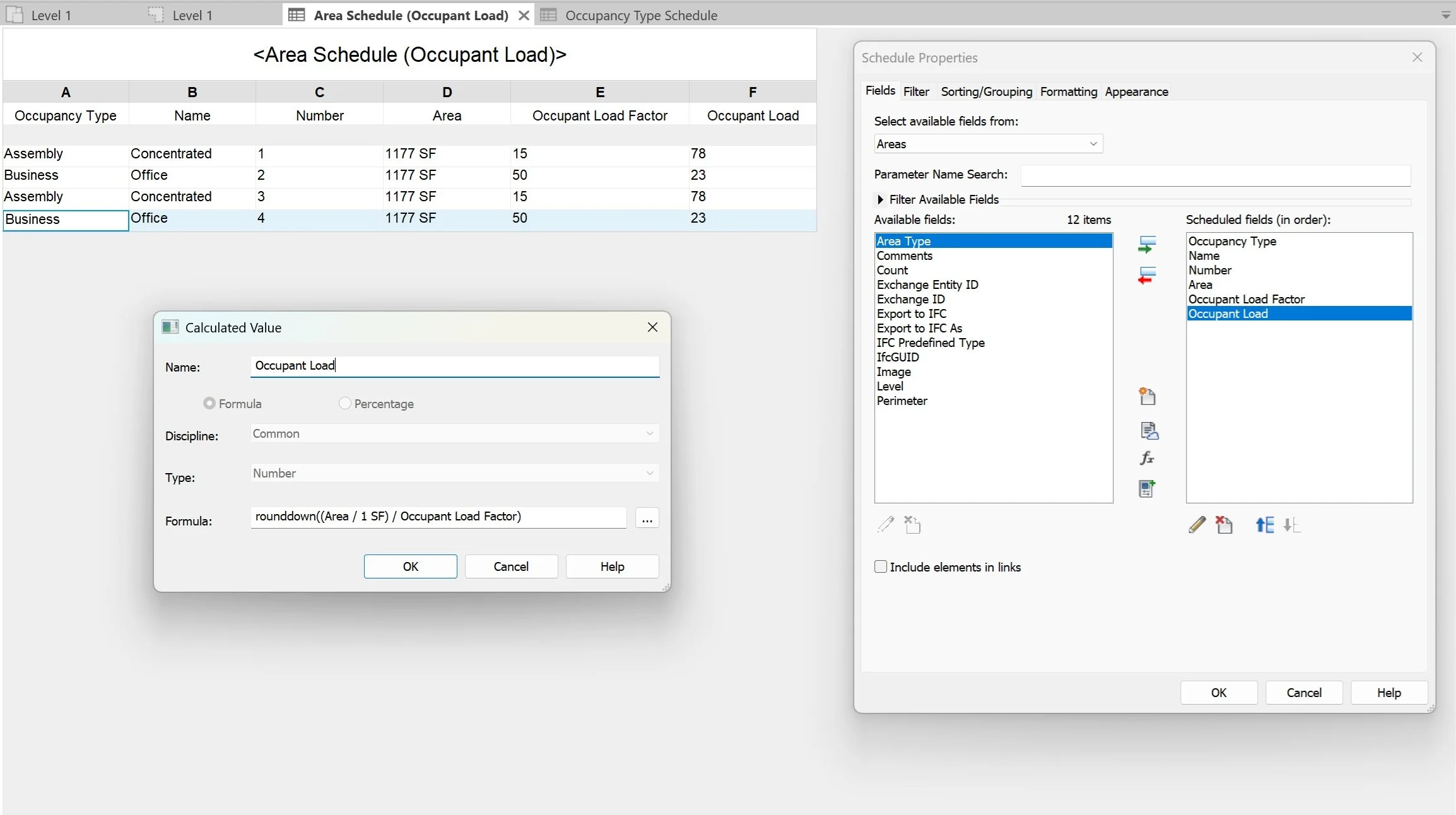1456x815 pixels.
Task: Click the greyed delete icon under Available fields
Action: [x=912, y=524]
